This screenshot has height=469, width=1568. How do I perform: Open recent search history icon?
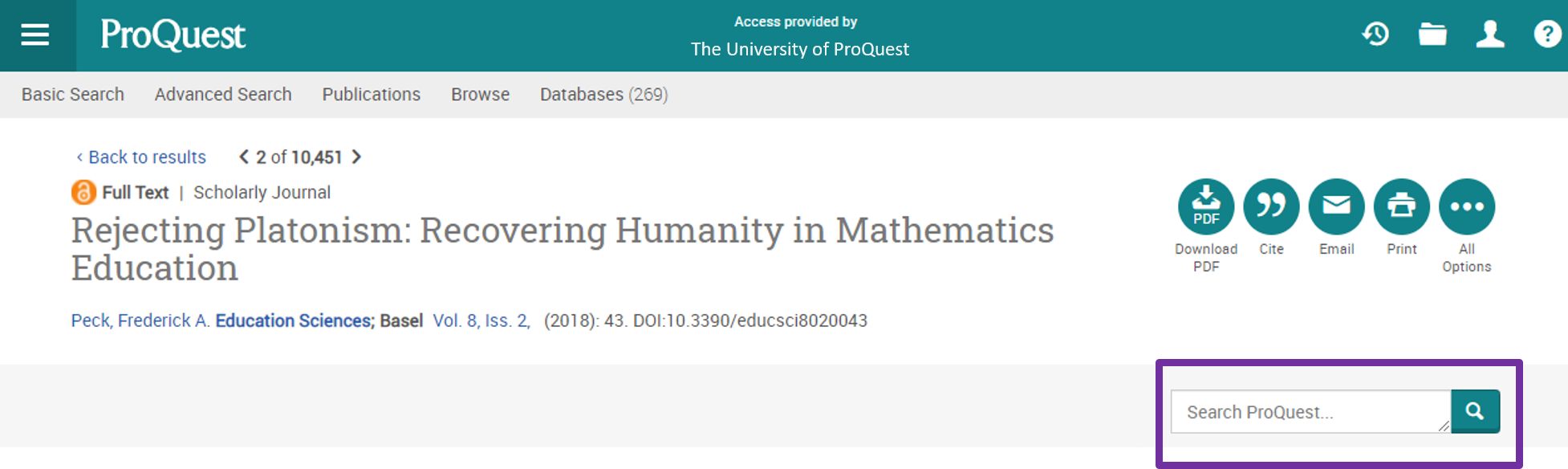(x=1375, y=34)
